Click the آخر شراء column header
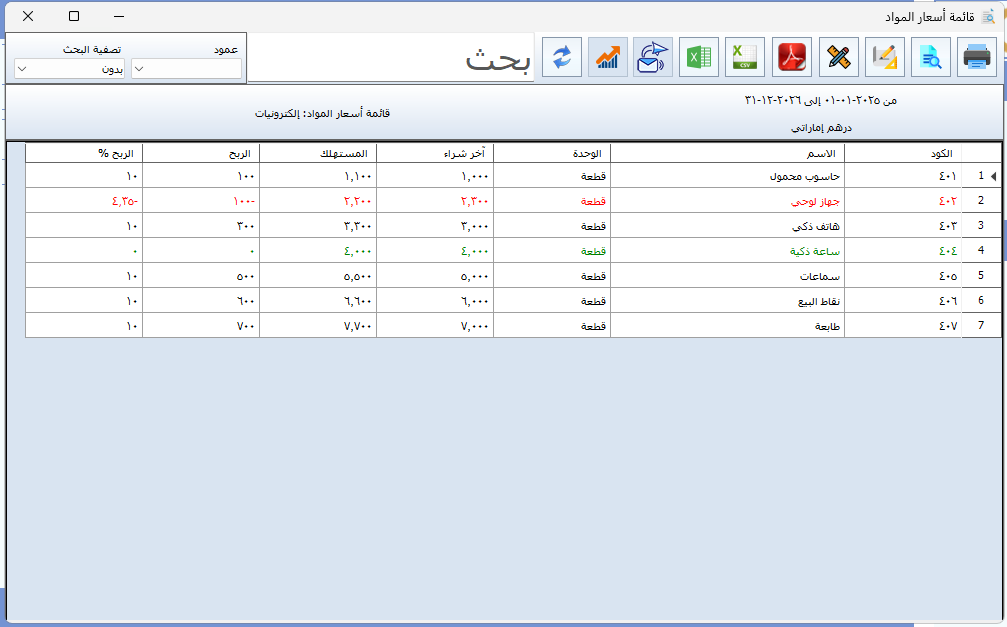Image resolution: width=1007 pixels, height=627 pixels. pyautogui.click(x=435, y=153)
